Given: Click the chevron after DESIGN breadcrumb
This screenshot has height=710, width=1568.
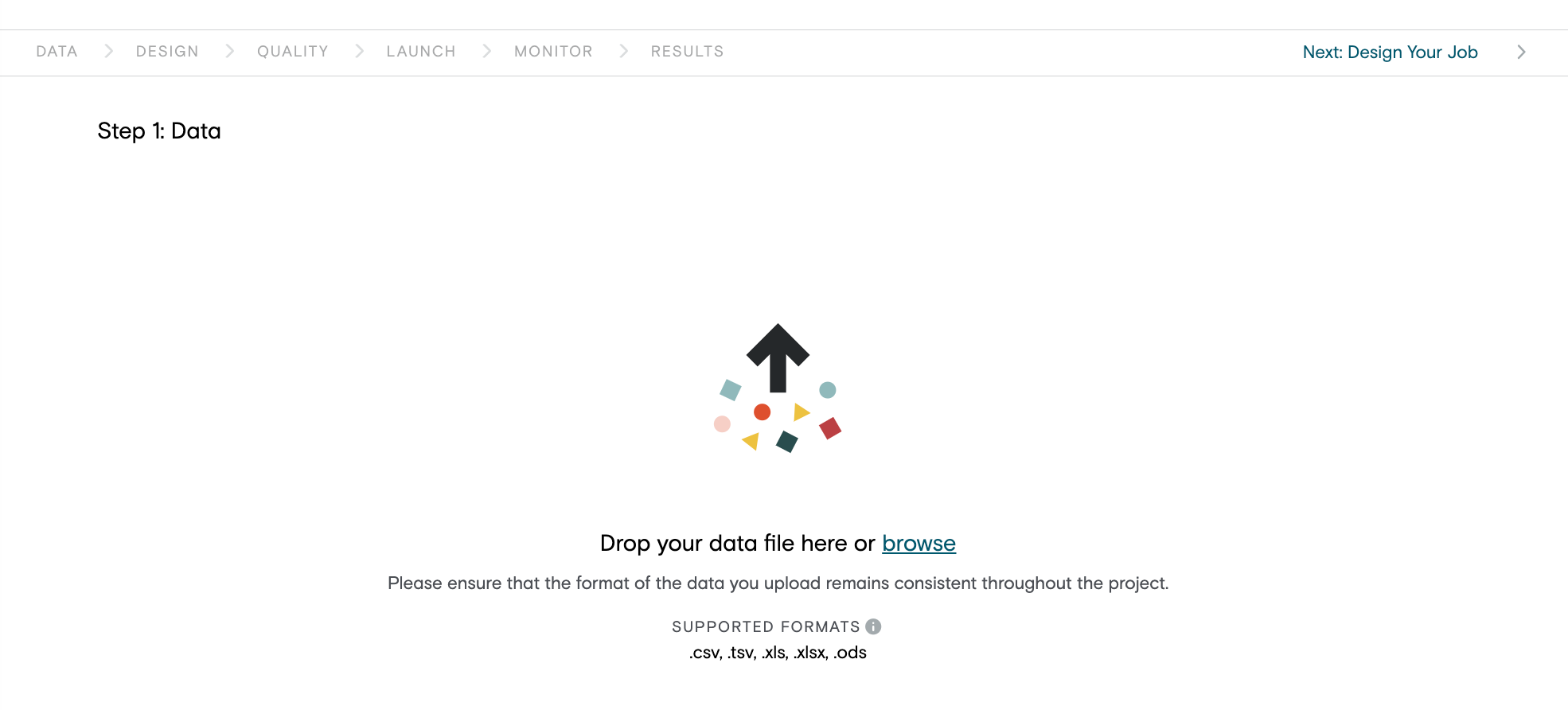Looking at the screenshot, I should [229, 51].
